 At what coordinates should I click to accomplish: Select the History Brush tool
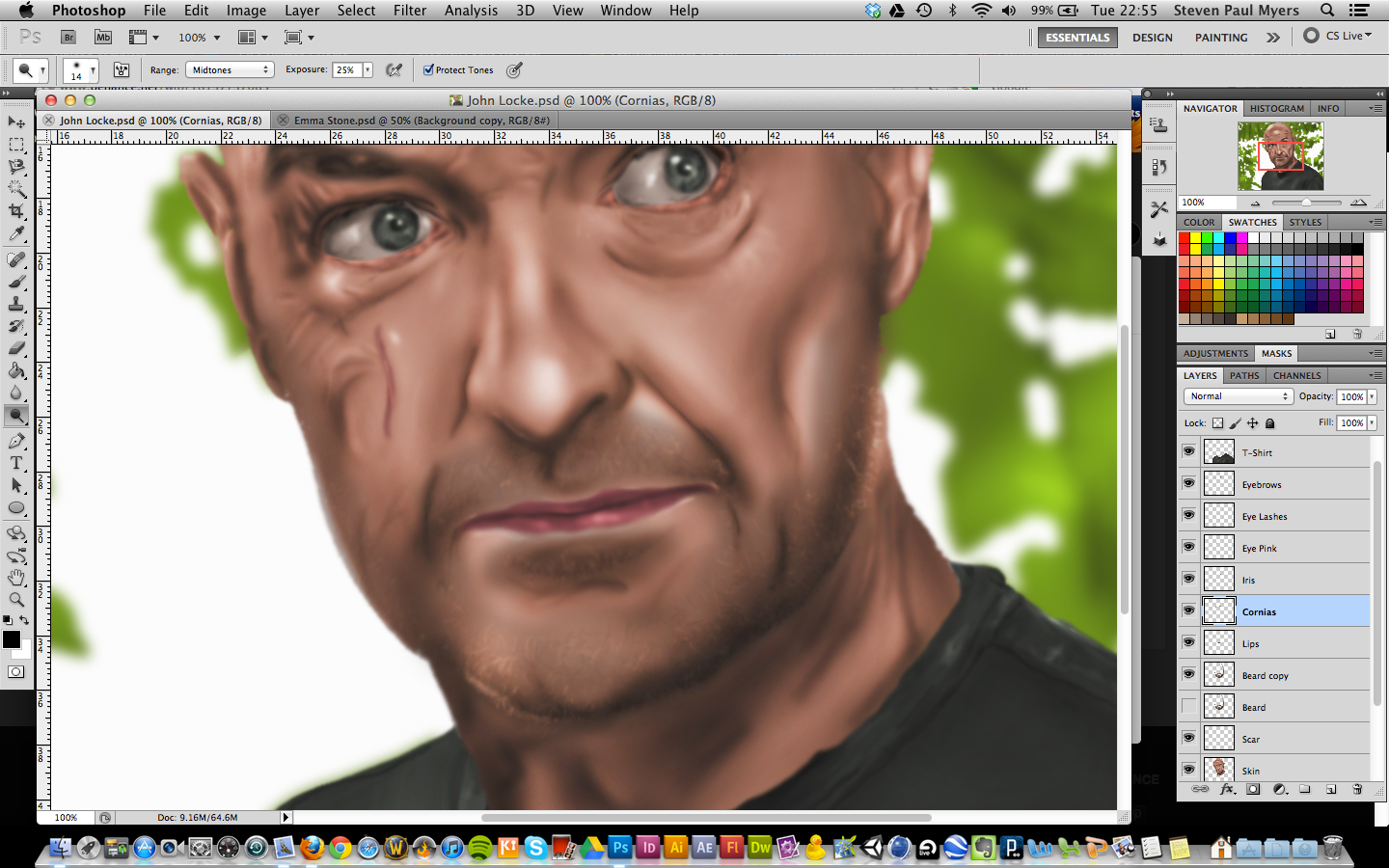[16, 326]
